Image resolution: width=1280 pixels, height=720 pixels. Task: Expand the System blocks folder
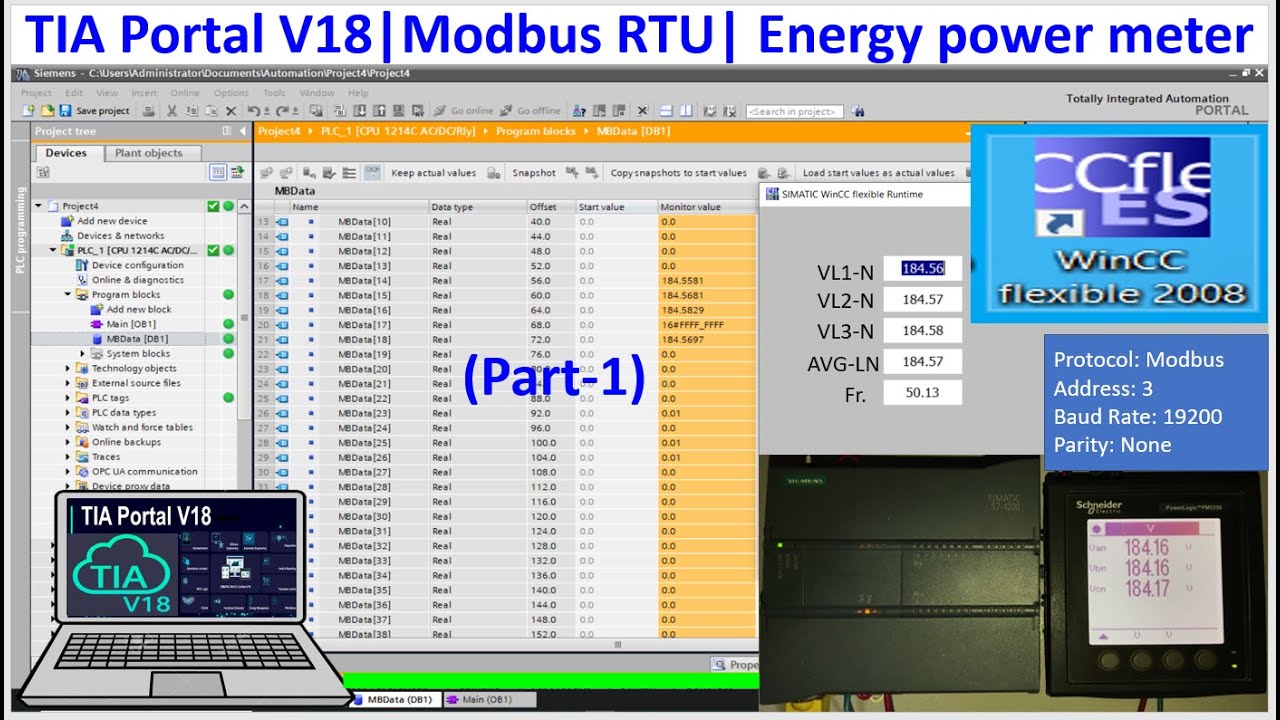pos(83,354)
